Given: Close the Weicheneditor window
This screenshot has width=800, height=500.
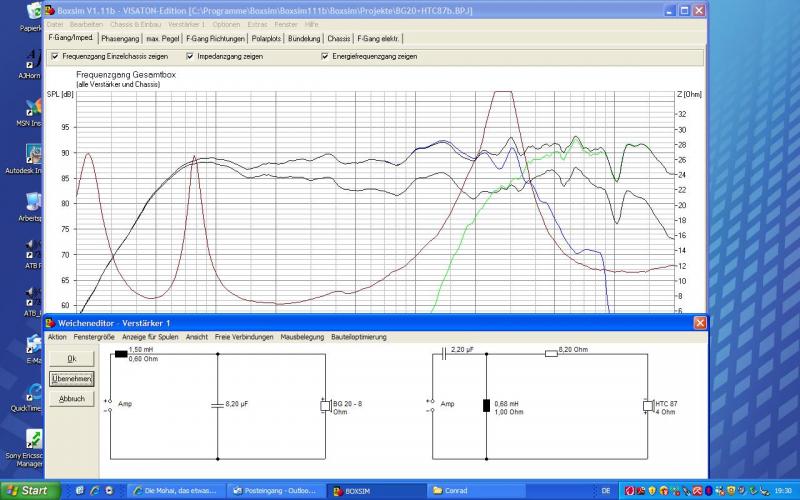Looking at the screenshot, I should [x=700, y=323].
